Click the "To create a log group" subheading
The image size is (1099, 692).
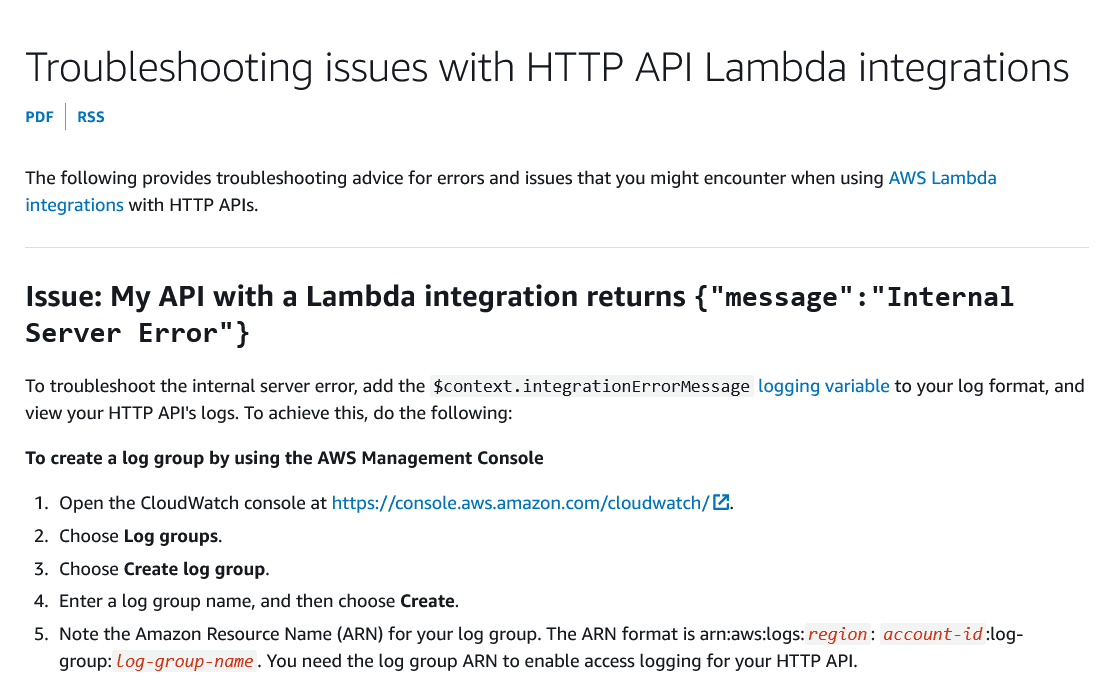coord(284,458)
